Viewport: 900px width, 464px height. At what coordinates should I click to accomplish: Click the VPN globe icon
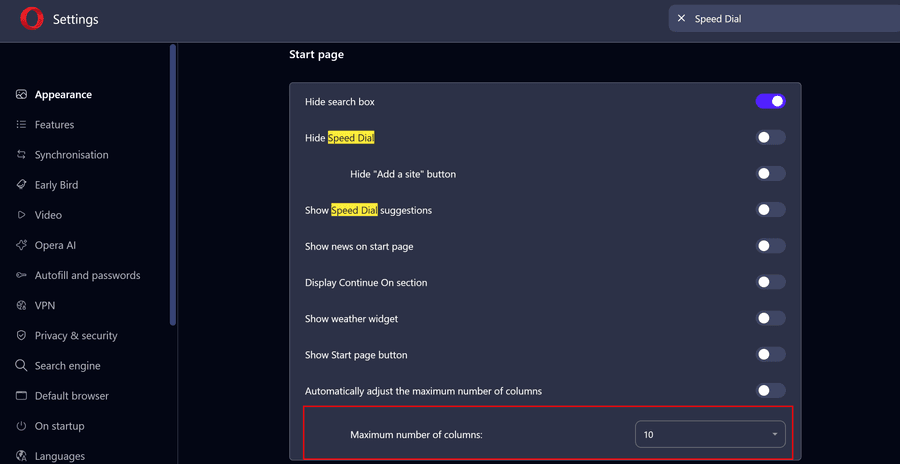(21, 306)
